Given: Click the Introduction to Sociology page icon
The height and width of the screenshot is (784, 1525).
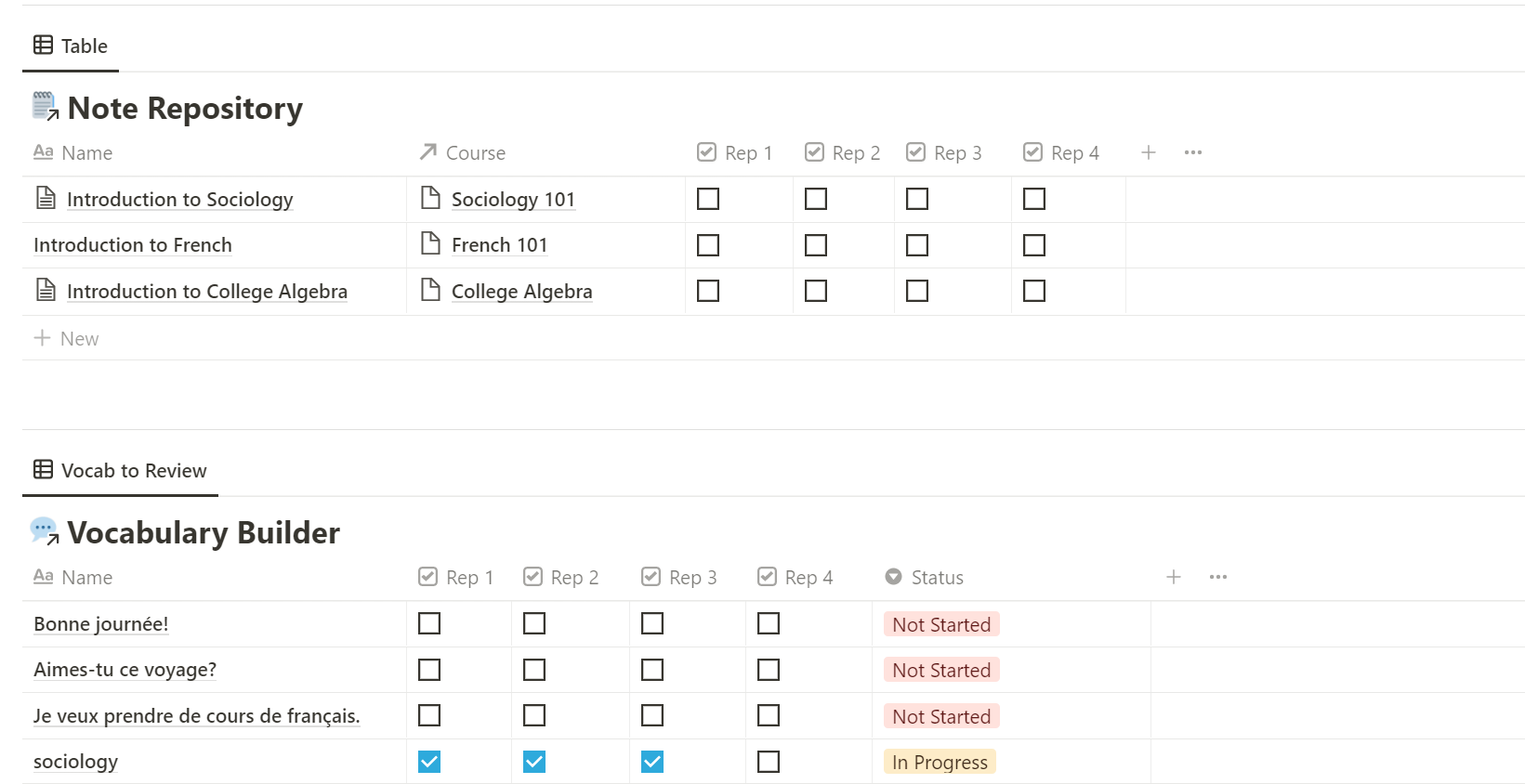Looking at the screenshot, I should (46, 198).
